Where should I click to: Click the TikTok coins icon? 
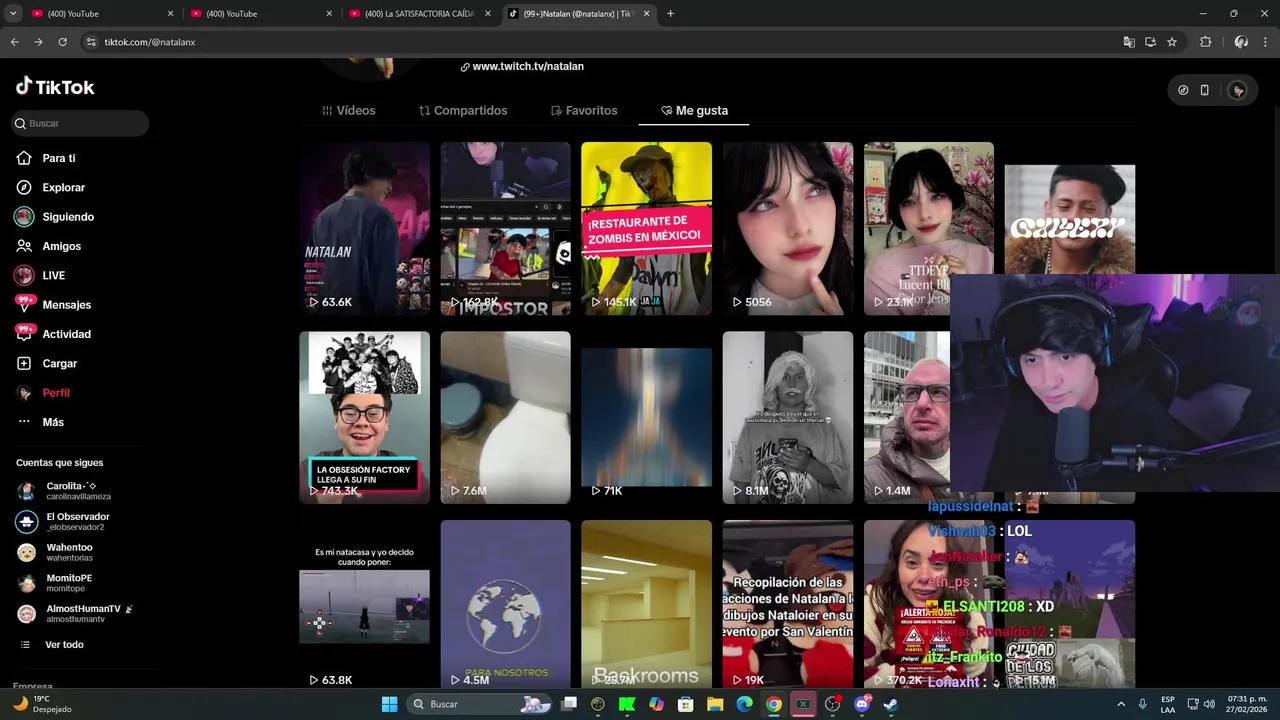pyautogui.click(x=1183, y=90)
